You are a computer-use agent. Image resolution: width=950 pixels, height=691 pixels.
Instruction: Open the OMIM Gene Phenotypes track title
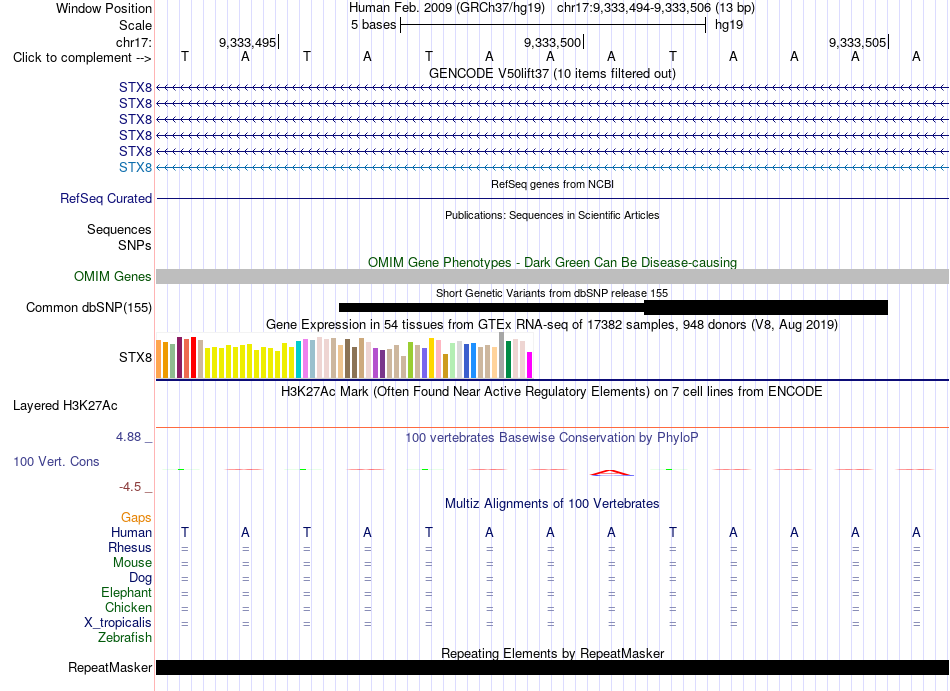click(x=552, y=262)
